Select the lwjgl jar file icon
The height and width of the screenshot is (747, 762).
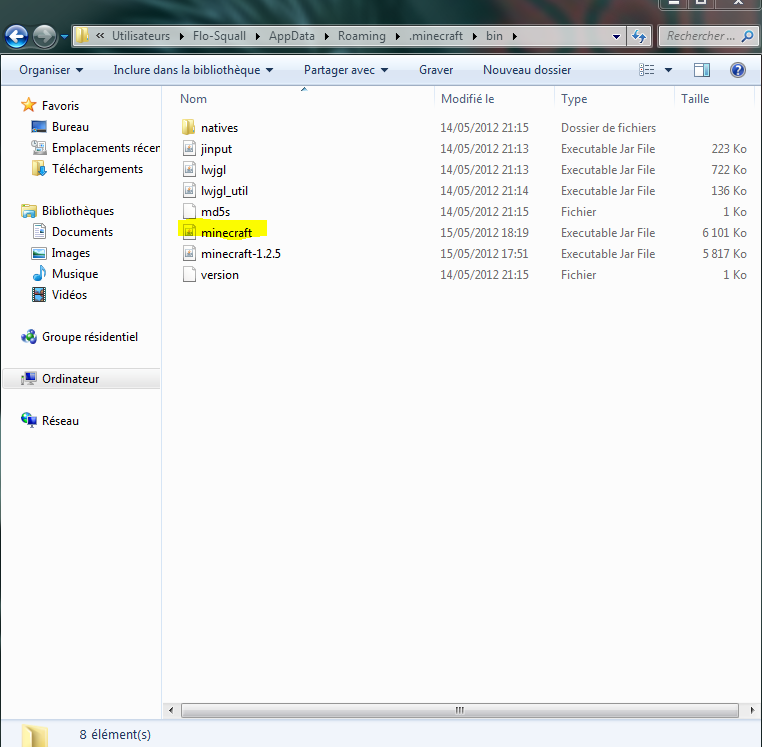point(189,169)
